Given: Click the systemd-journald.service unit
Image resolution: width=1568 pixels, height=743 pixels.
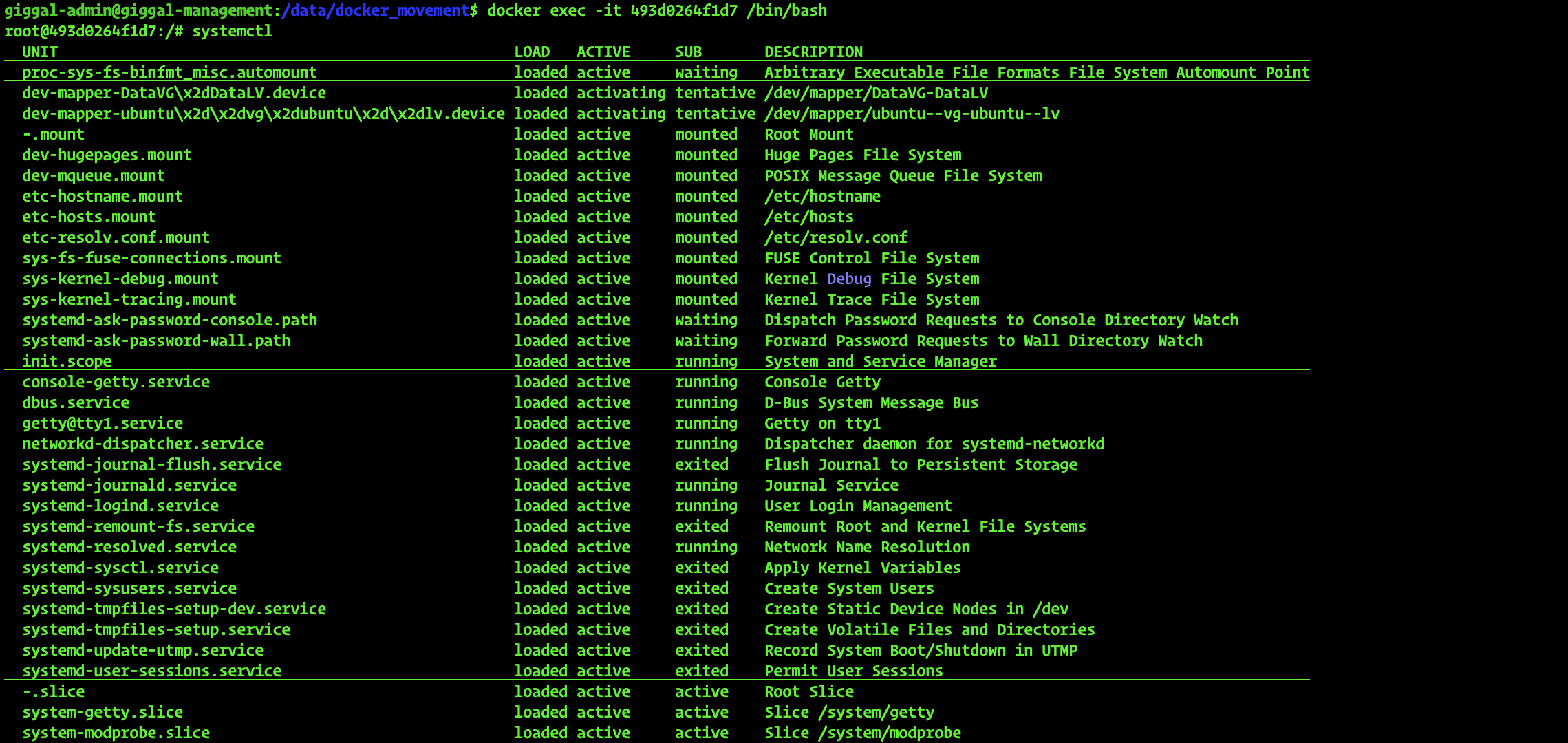Looking at the screenshot, I should click(129, 486).
